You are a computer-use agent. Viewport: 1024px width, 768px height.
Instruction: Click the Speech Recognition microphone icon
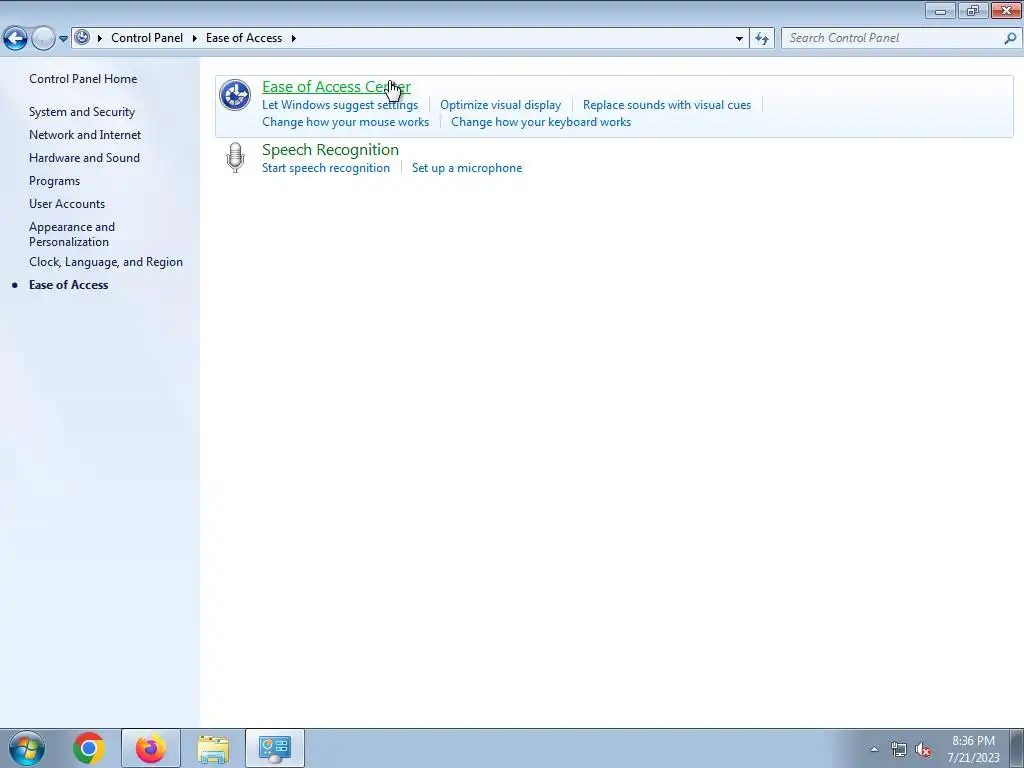pos(235,157)
